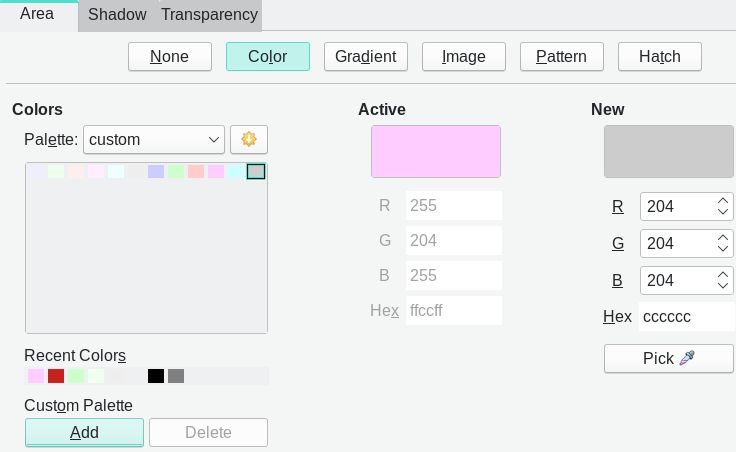Increase the New color B value

pos(723,275)
